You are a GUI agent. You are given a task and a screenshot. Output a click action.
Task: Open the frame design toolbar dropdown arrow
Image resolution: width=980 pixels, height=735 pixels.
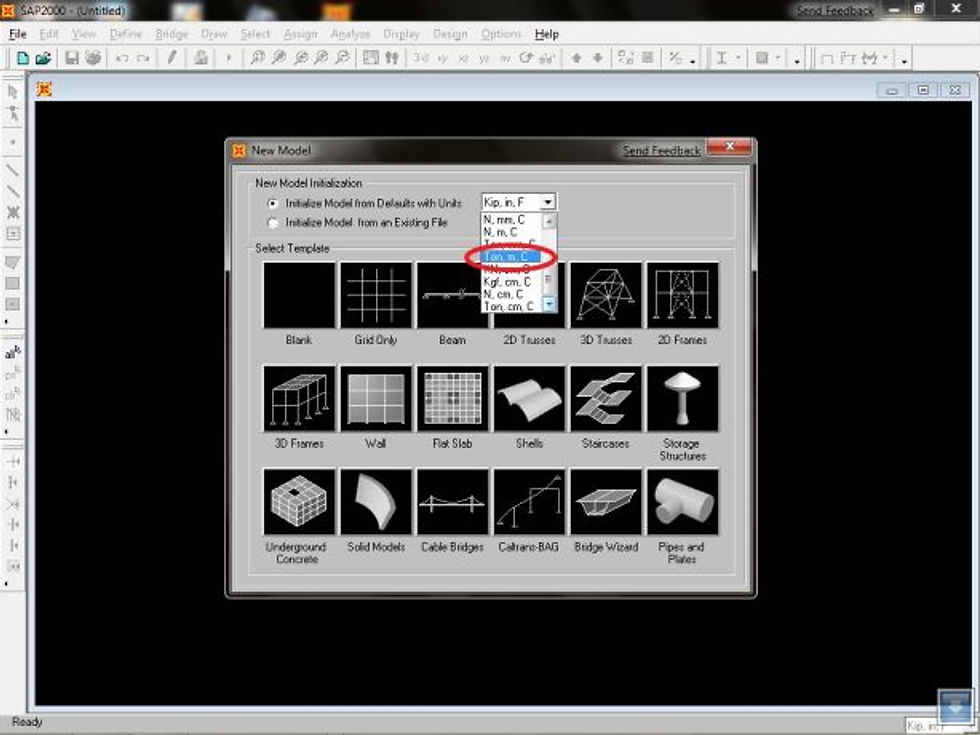739,58
